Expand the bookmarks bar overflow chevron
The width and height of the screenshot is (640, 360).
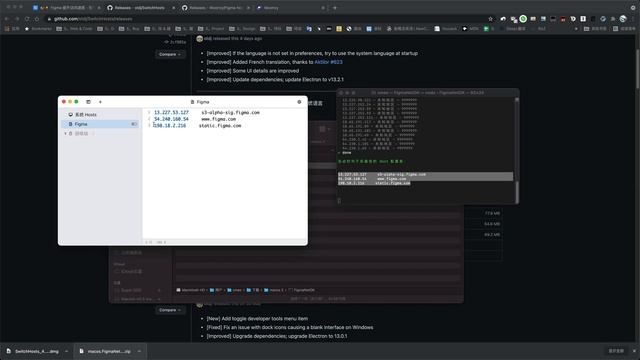[x=576, y=29]
